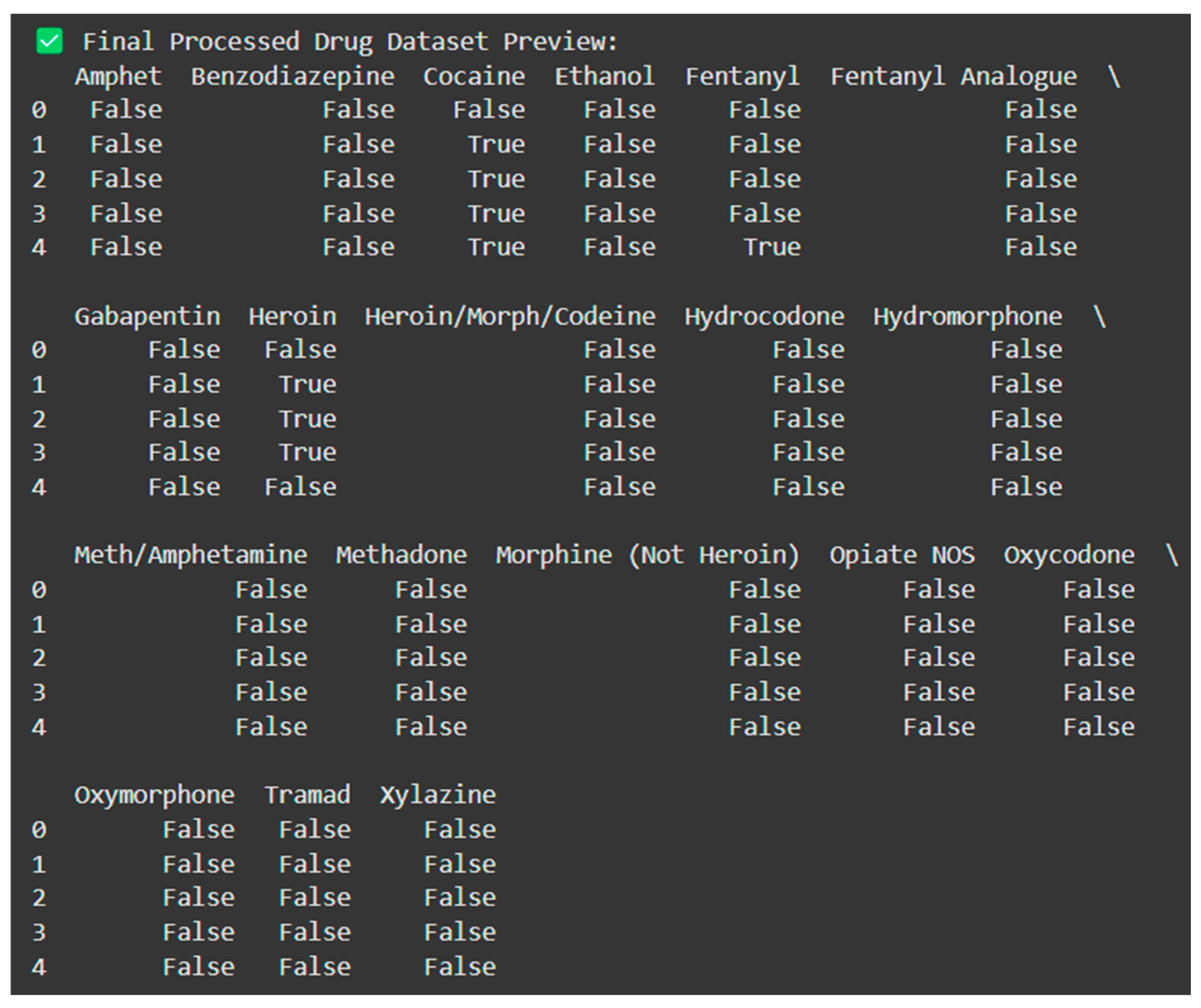This screenshot has height=1008, width=1201.
Task: Select the Opiate NOS column header
Action: pyautogui.click(x=902, y=555)
